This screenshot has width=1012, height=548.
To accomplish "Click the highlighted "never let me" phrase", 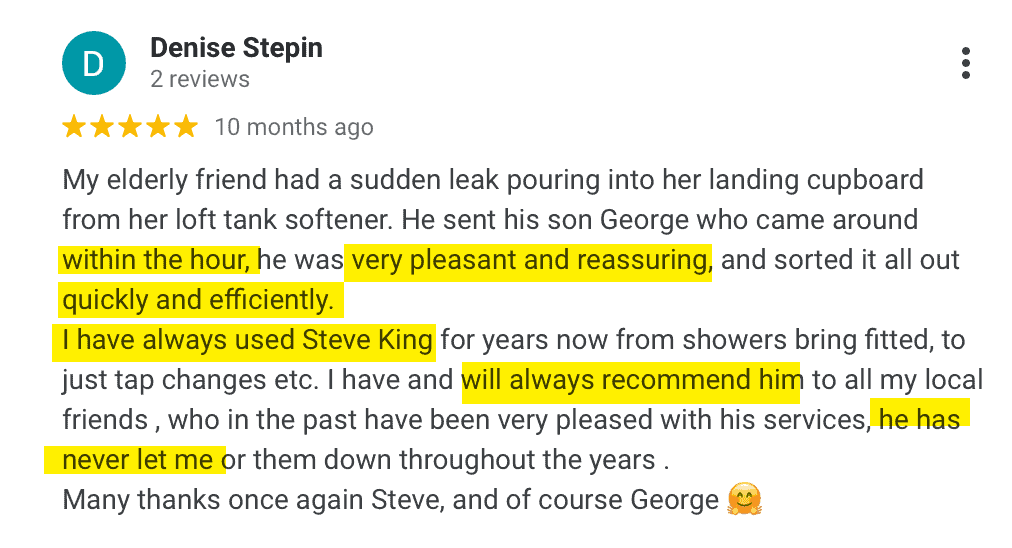I will [137, 460].
